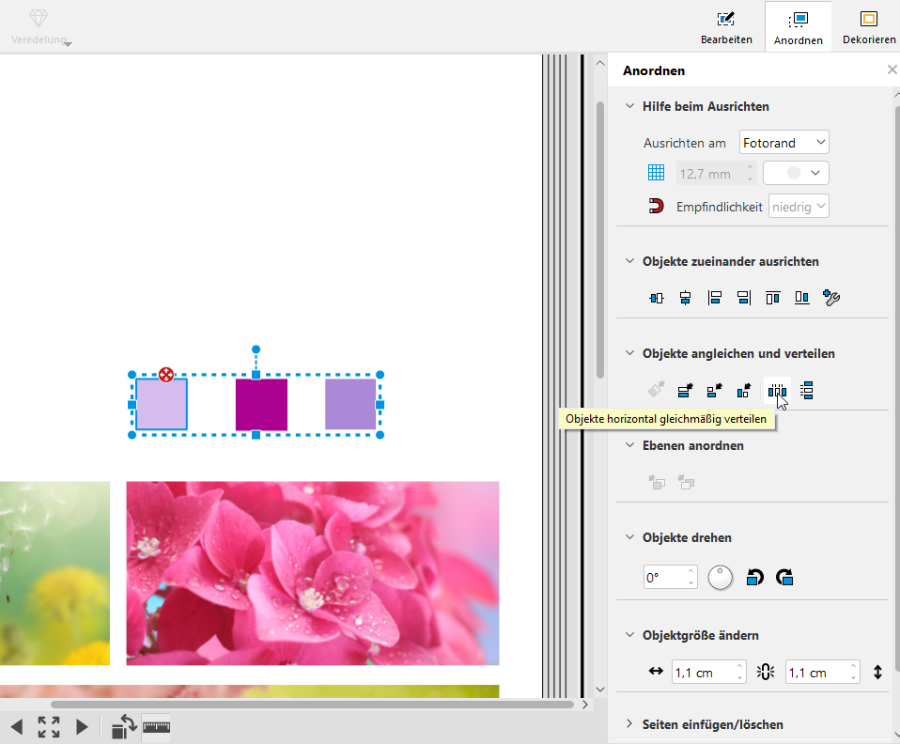Viewport: 900px width, 744px height.
Task: Click the rotation angle input field
Action: [x=663, y=577]
